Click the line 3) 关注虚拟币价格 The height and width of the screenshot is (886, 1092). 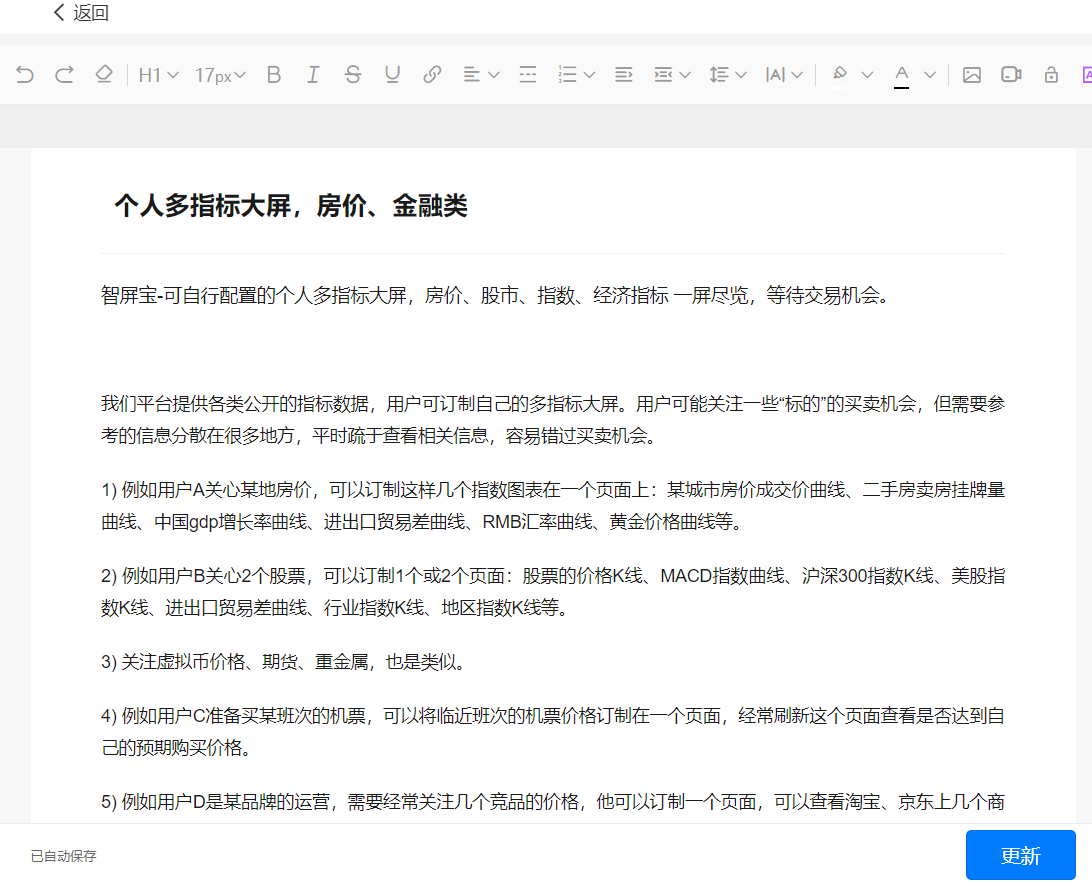[x=283, y=662]
